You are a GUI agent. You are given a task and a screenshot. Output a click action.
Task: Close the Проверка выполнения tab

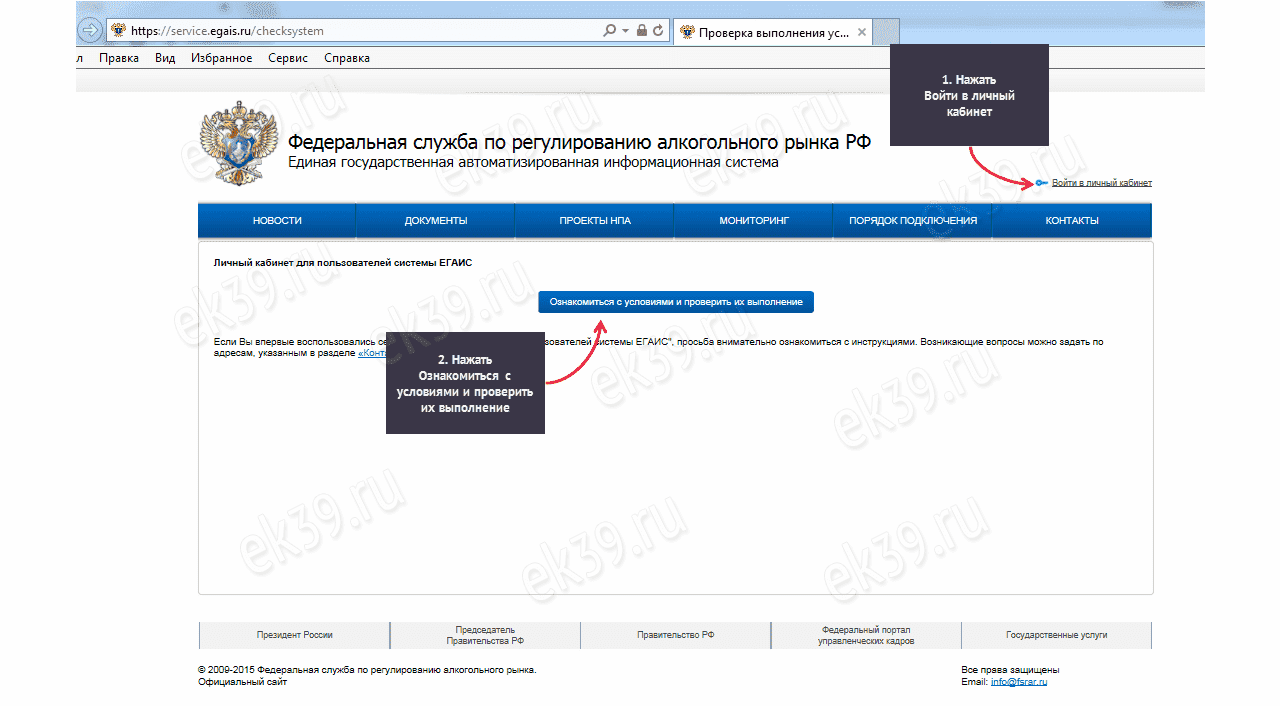click(862, 32)
